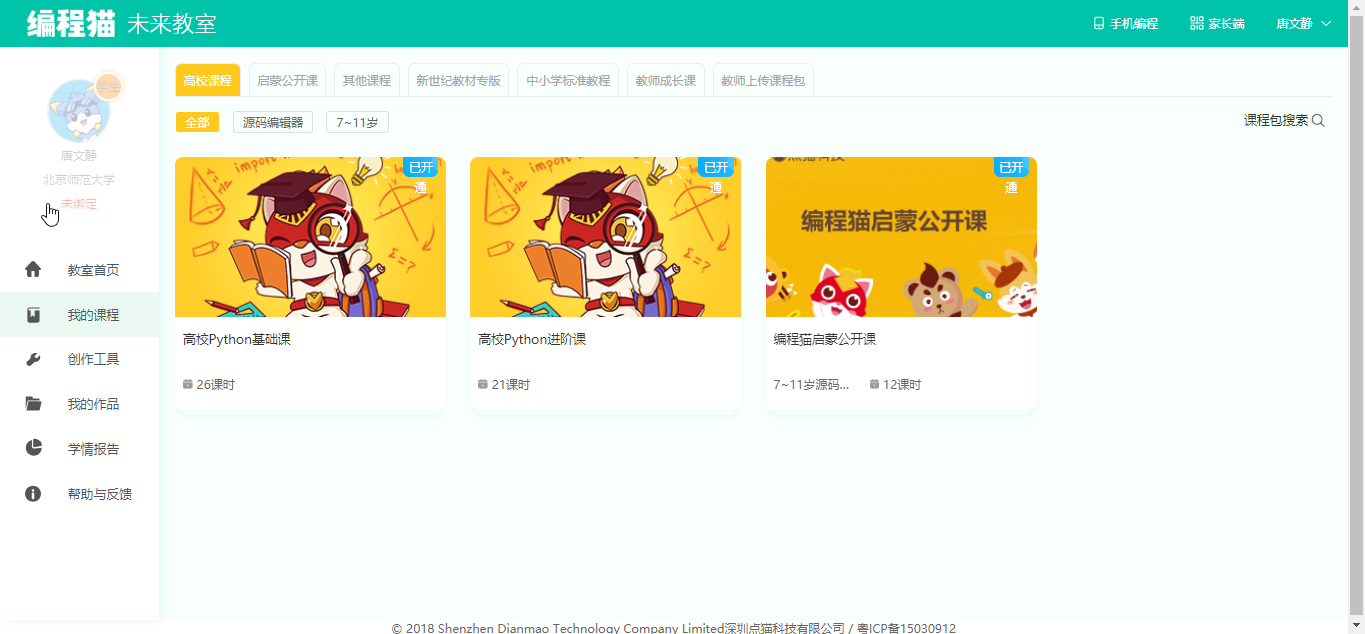The image size is (1365, 634).
Task: Open the 其他课程 tab
Action: [367, 81]
